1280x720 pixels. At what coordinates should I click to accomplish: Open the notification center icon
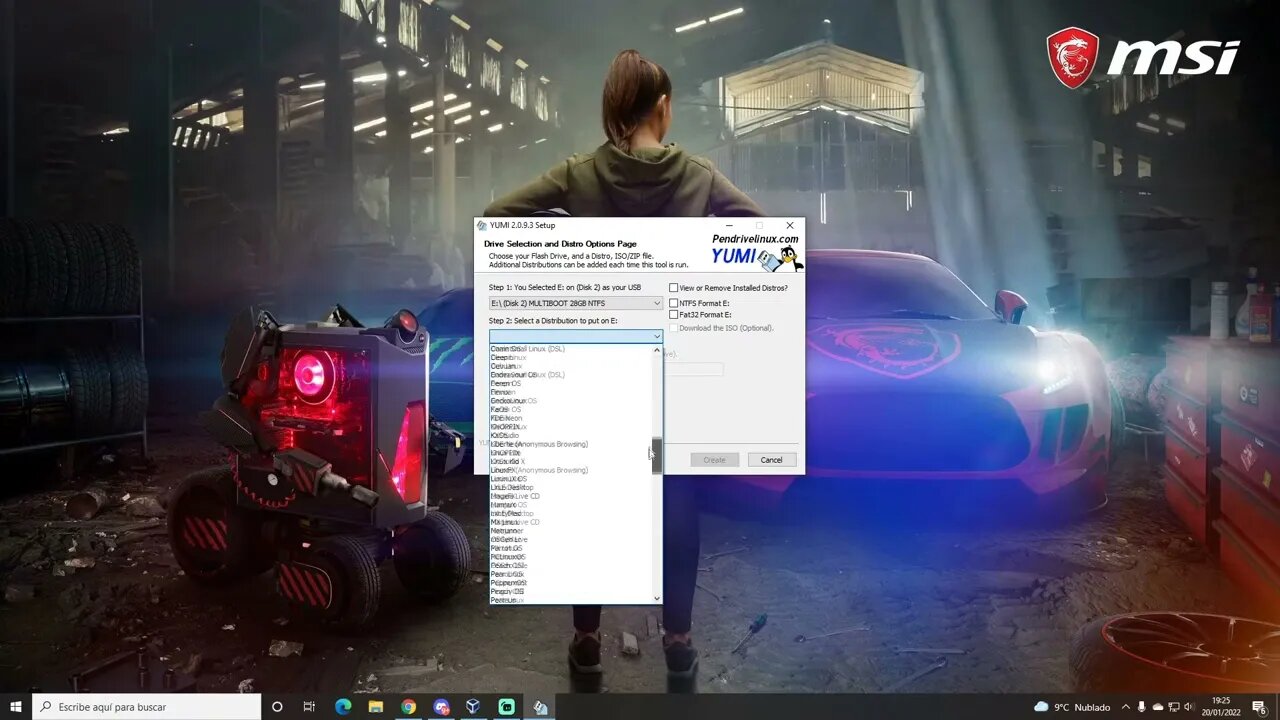coord(1260,707)
